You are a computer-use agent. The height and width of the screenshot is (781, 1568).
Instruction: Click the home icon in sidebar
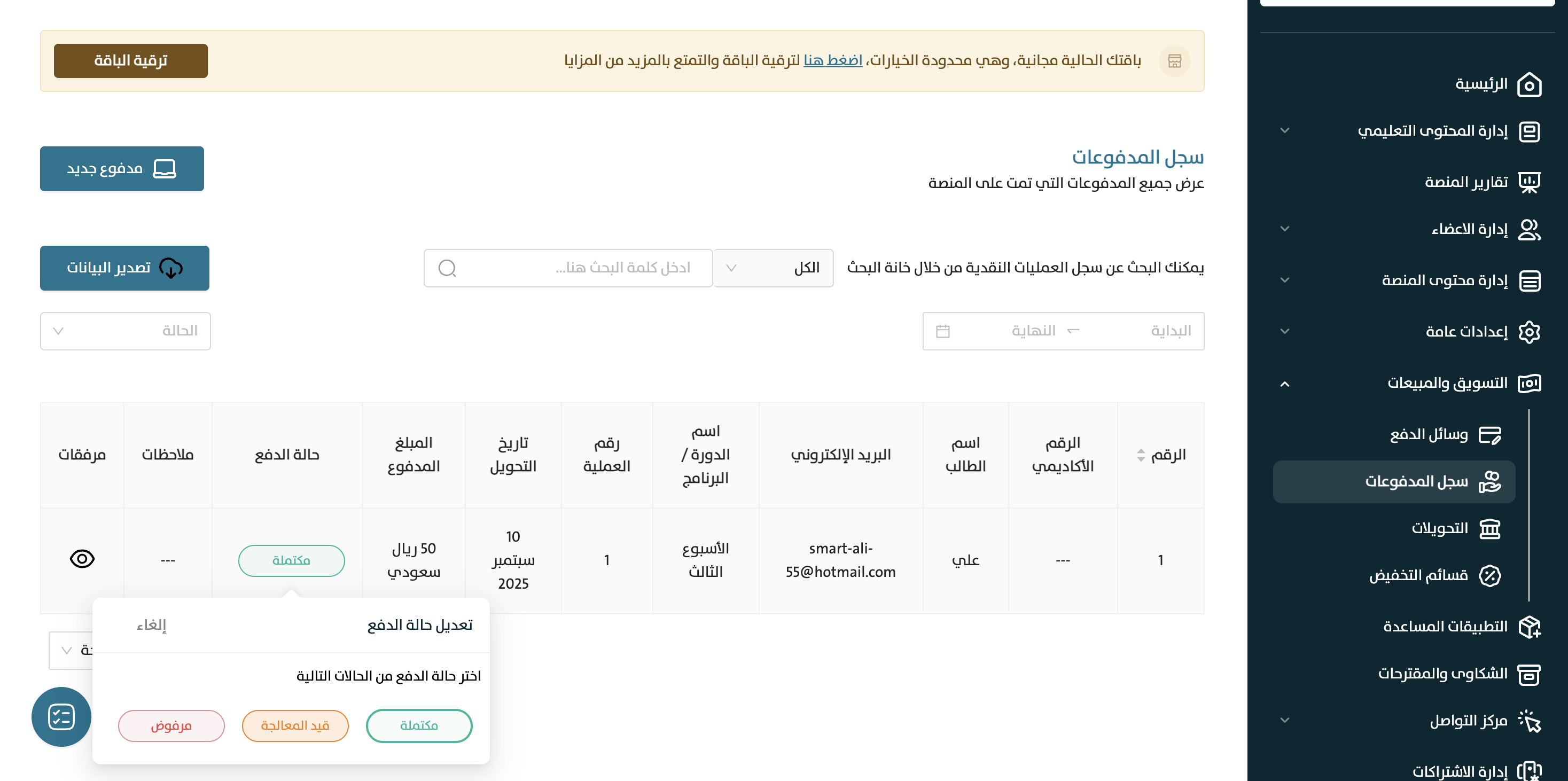point(1528,84)
